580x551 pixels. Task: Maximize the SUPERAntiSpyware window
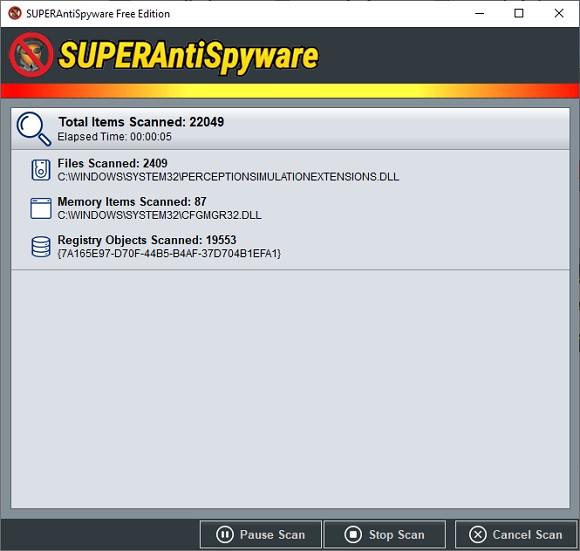[519, 13]
